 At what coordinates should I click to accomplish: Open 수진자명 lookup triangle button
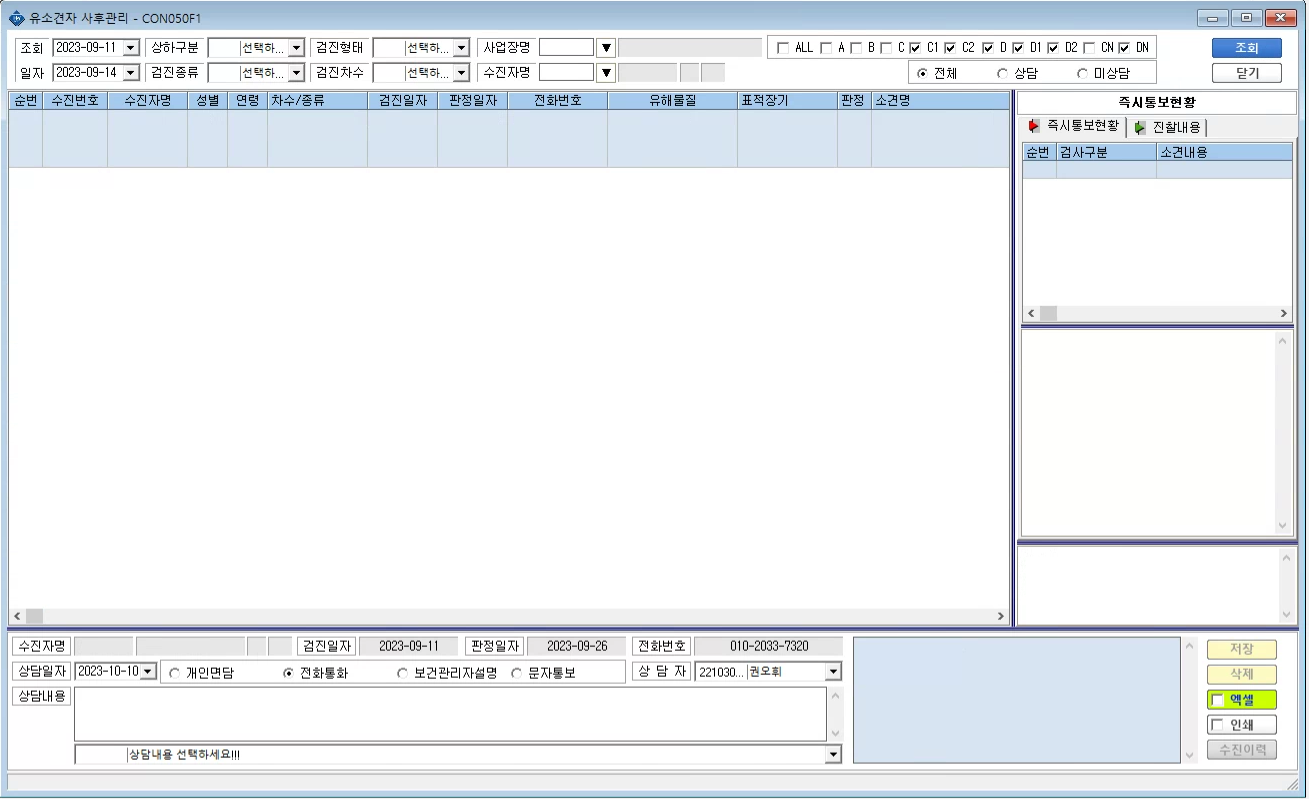[606, 72]
